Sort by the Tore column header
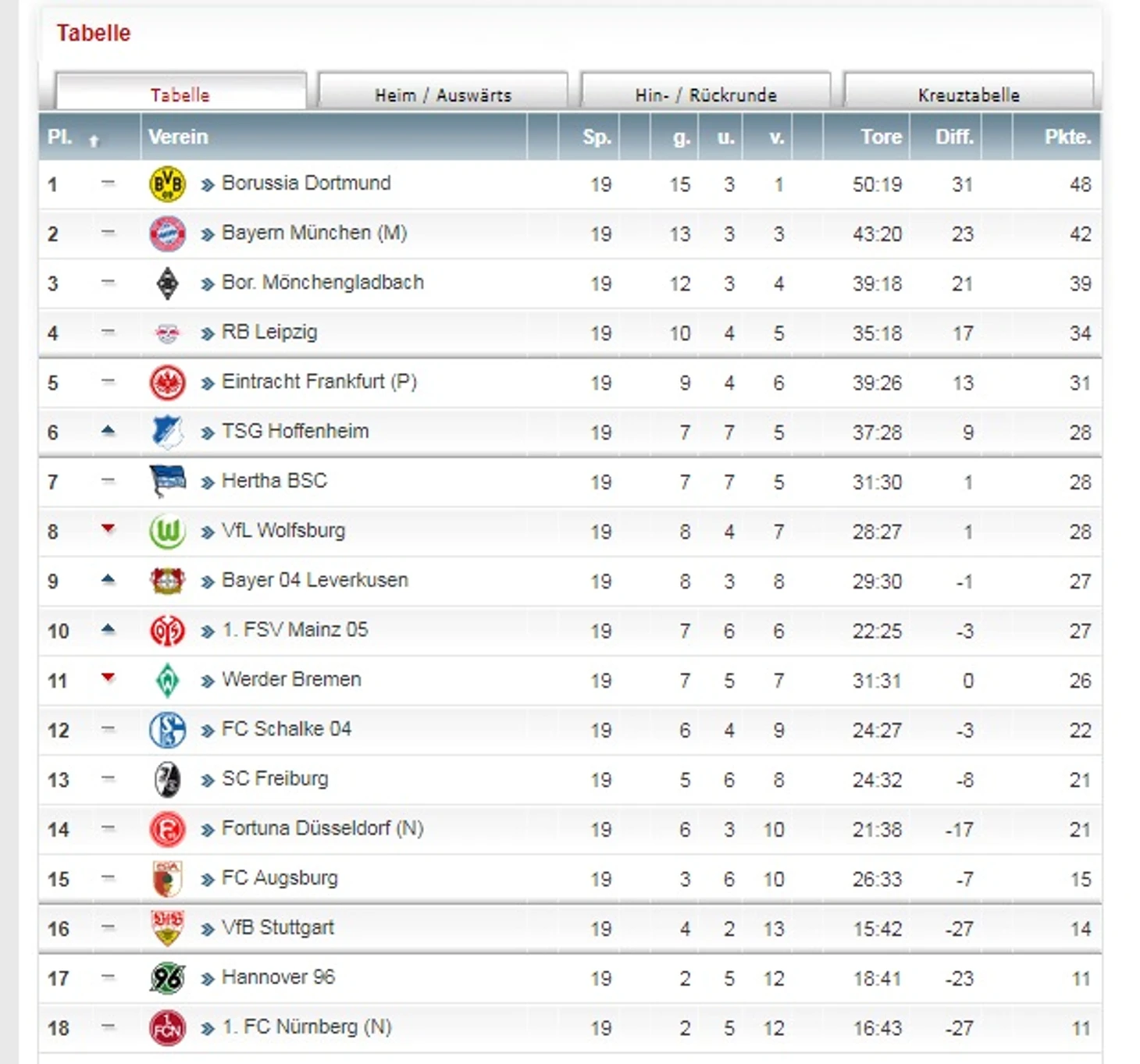The height and width of the screenshot is (1064, 1140). 881,137
